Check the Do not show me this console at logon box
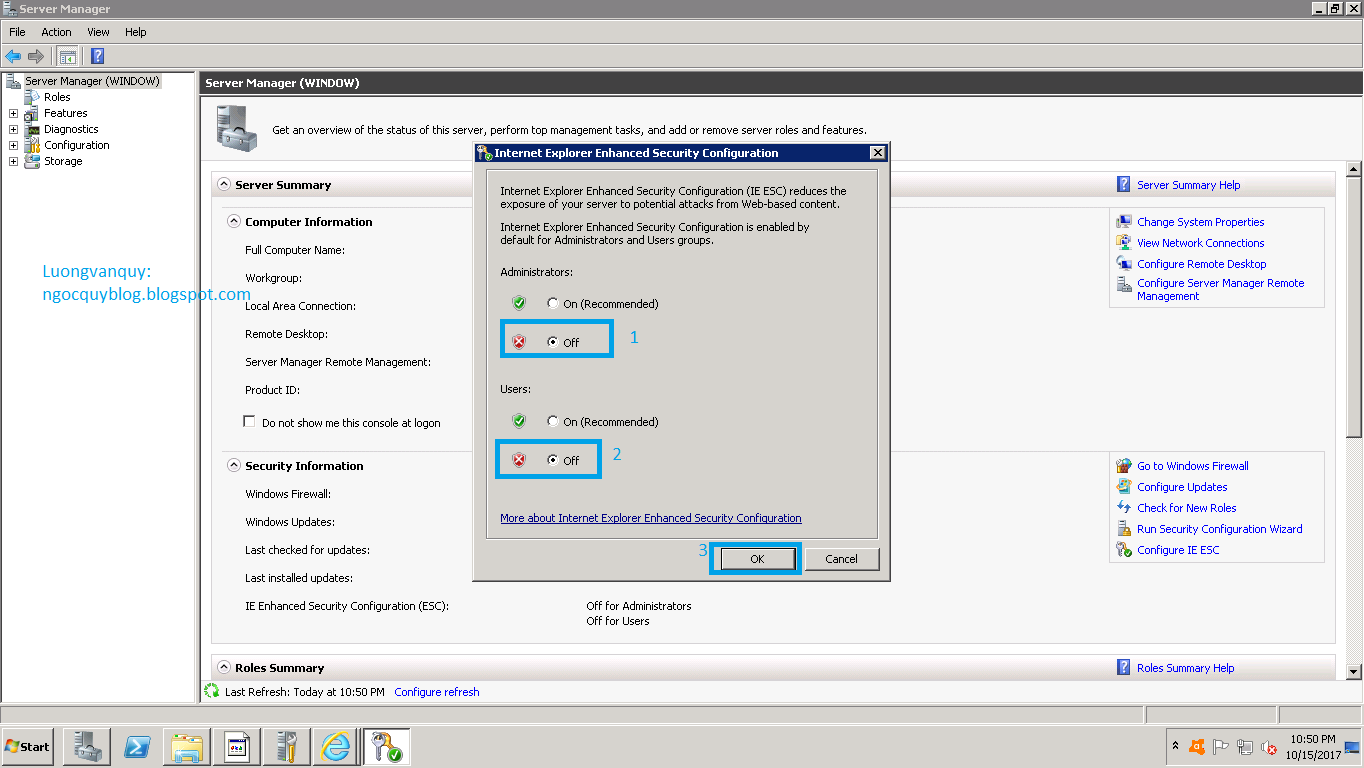Screen dimensions: 1364x768 coord(249,421)
